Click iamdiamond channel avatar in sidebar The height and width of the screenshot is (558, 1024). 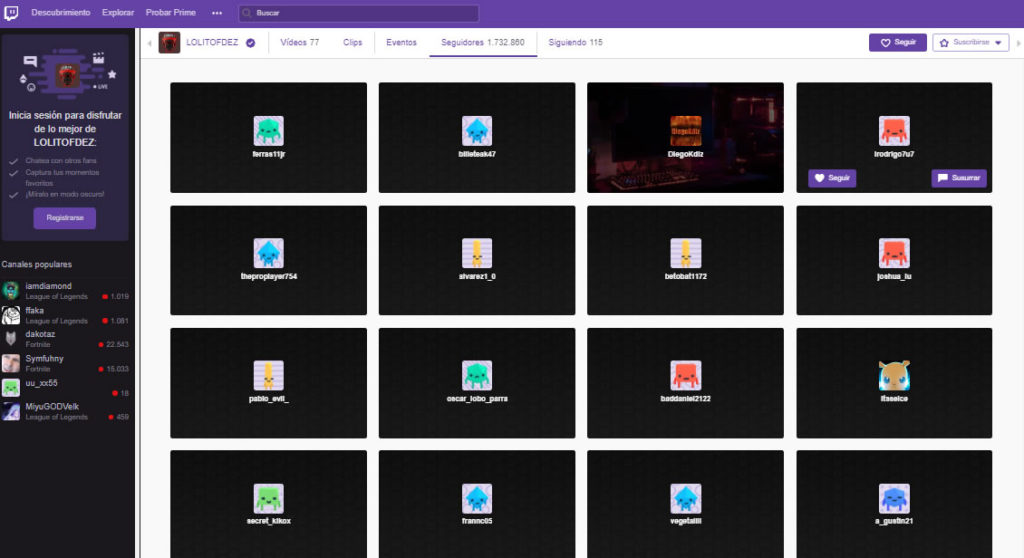coord(11,290)
